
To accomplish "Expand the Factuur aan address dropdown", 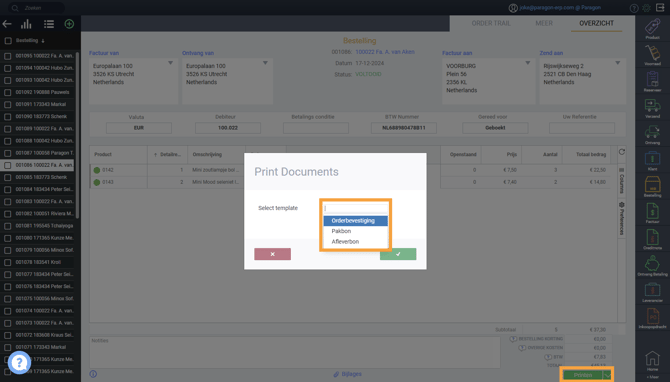I will tap(528, 63).
